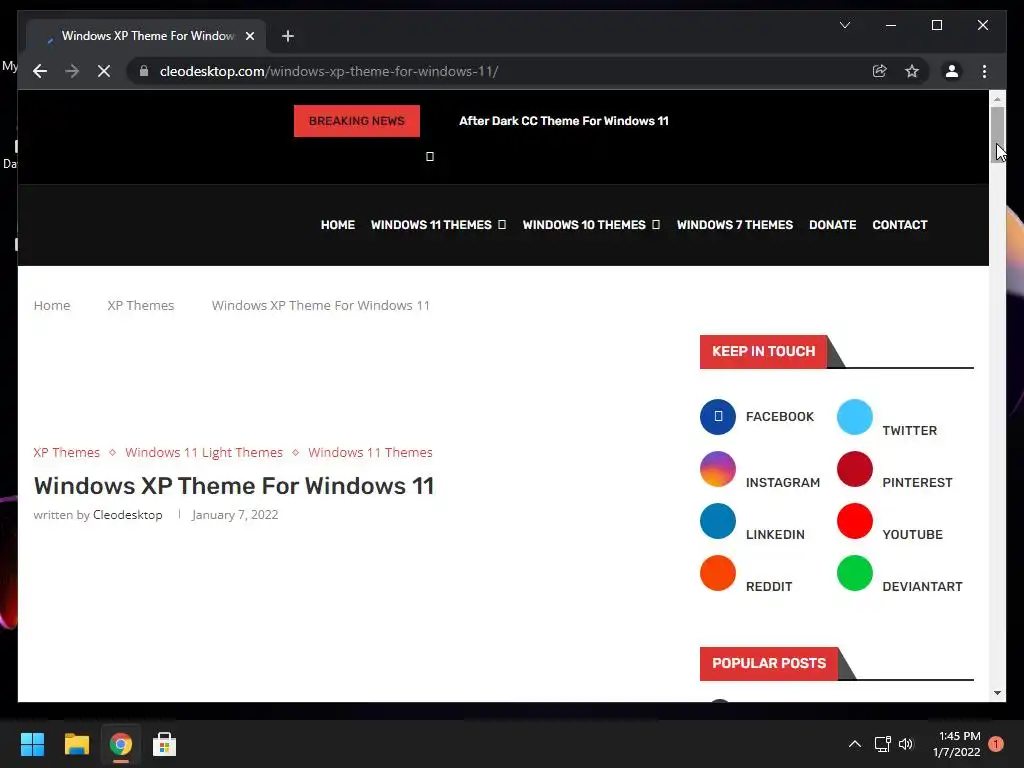1024x768 pixels.
Task: Open the notification badge in the tray
Action: pyautogui.click(x=996, y=744)
